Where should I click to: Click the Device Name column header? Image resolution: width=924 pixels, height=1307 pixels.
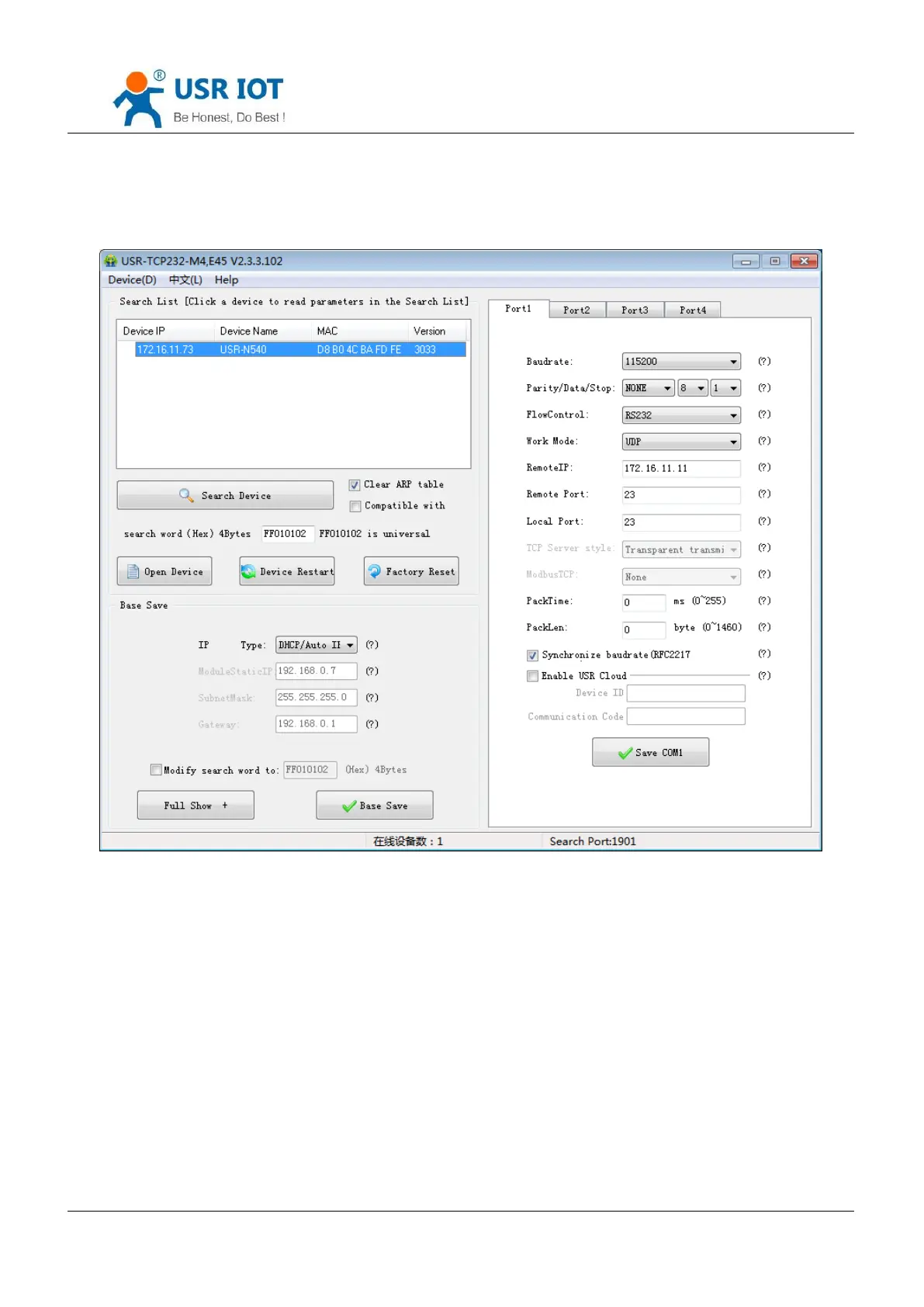(248, 331)
